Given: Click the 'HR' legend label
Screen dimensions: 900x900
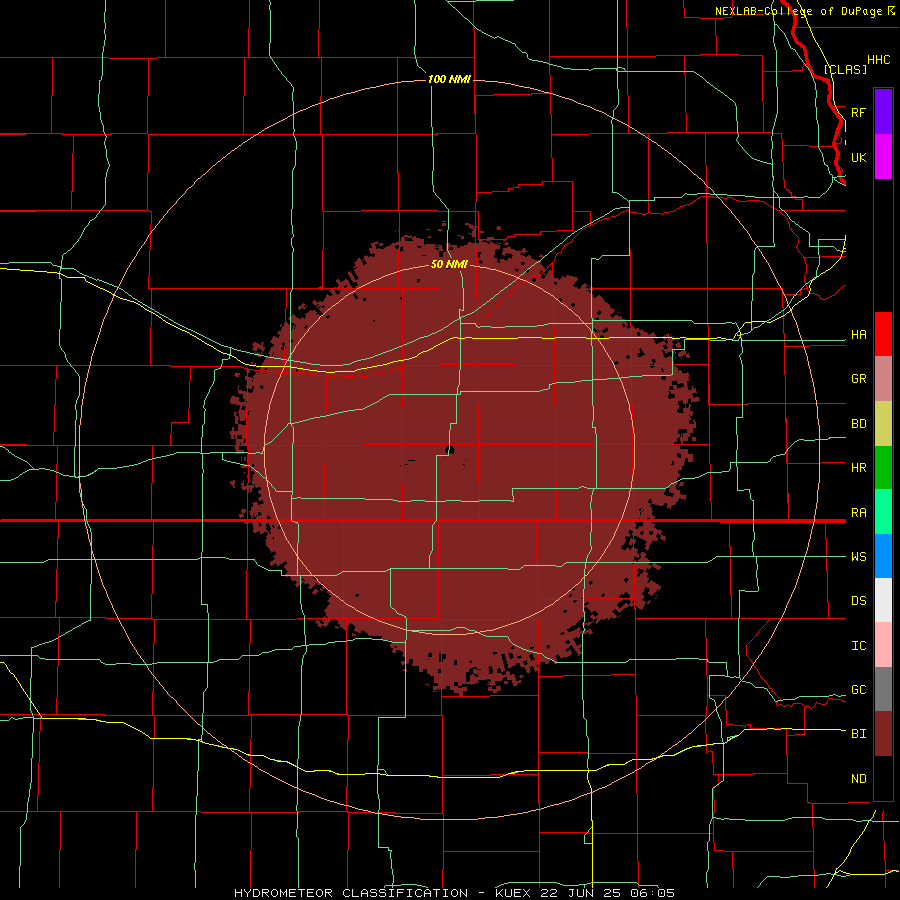Looking at the screenshot, I should [858, 468].
